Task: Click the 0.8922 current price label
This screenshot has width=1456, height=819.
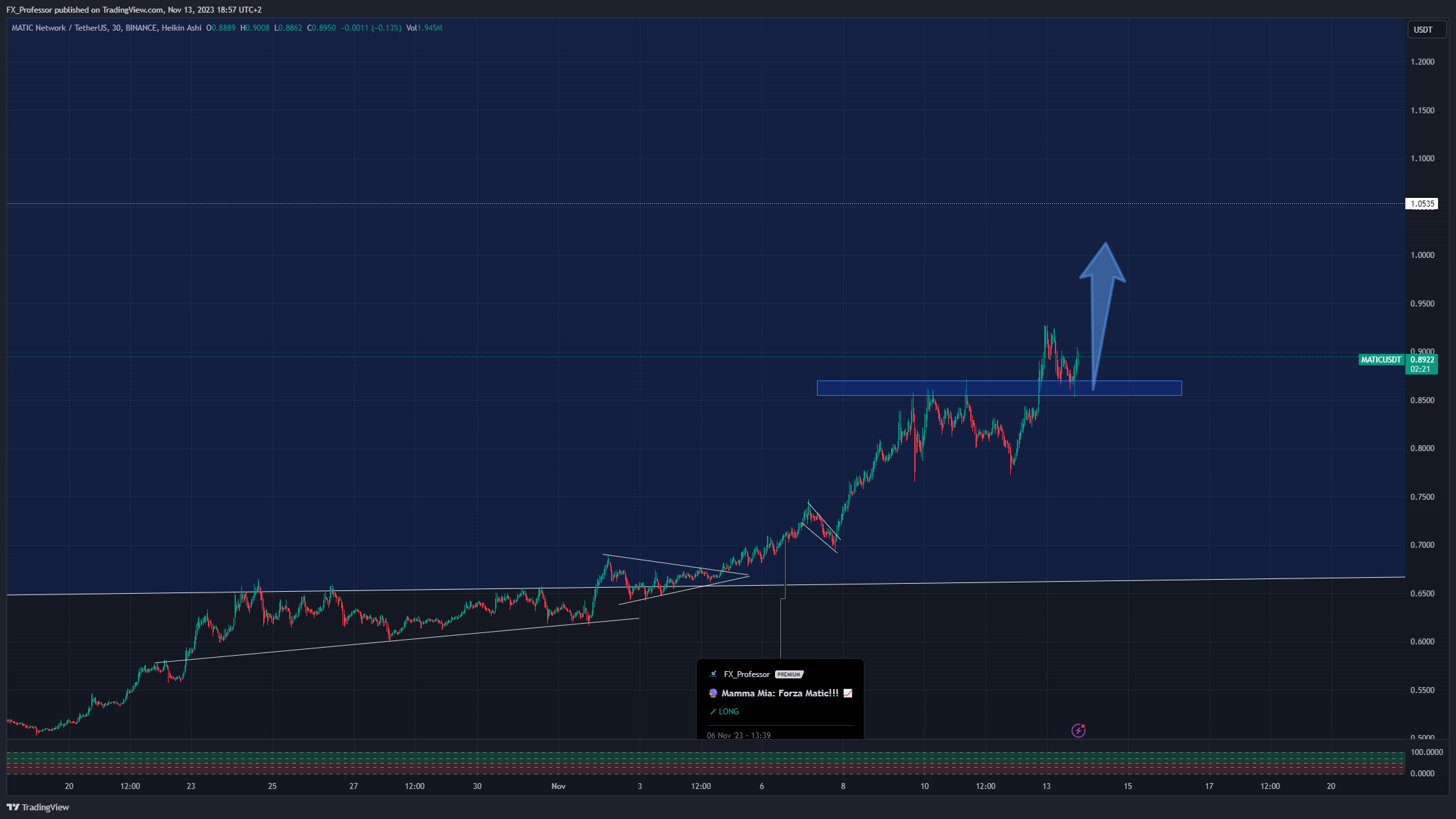Action: 1421,360
